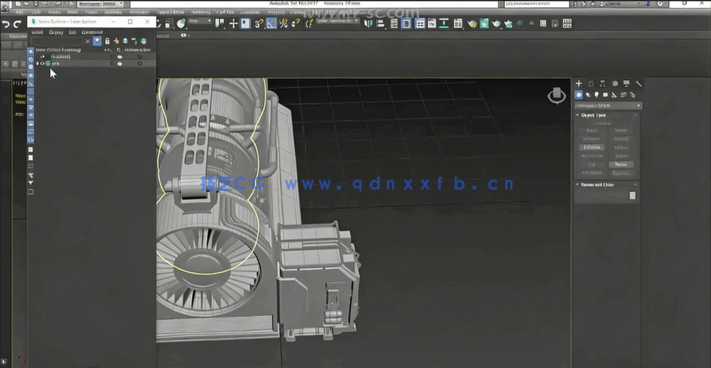The height and width of the screenshot is (368, 711).
Task: Click the Align tool icon
Action: (381, 24)
